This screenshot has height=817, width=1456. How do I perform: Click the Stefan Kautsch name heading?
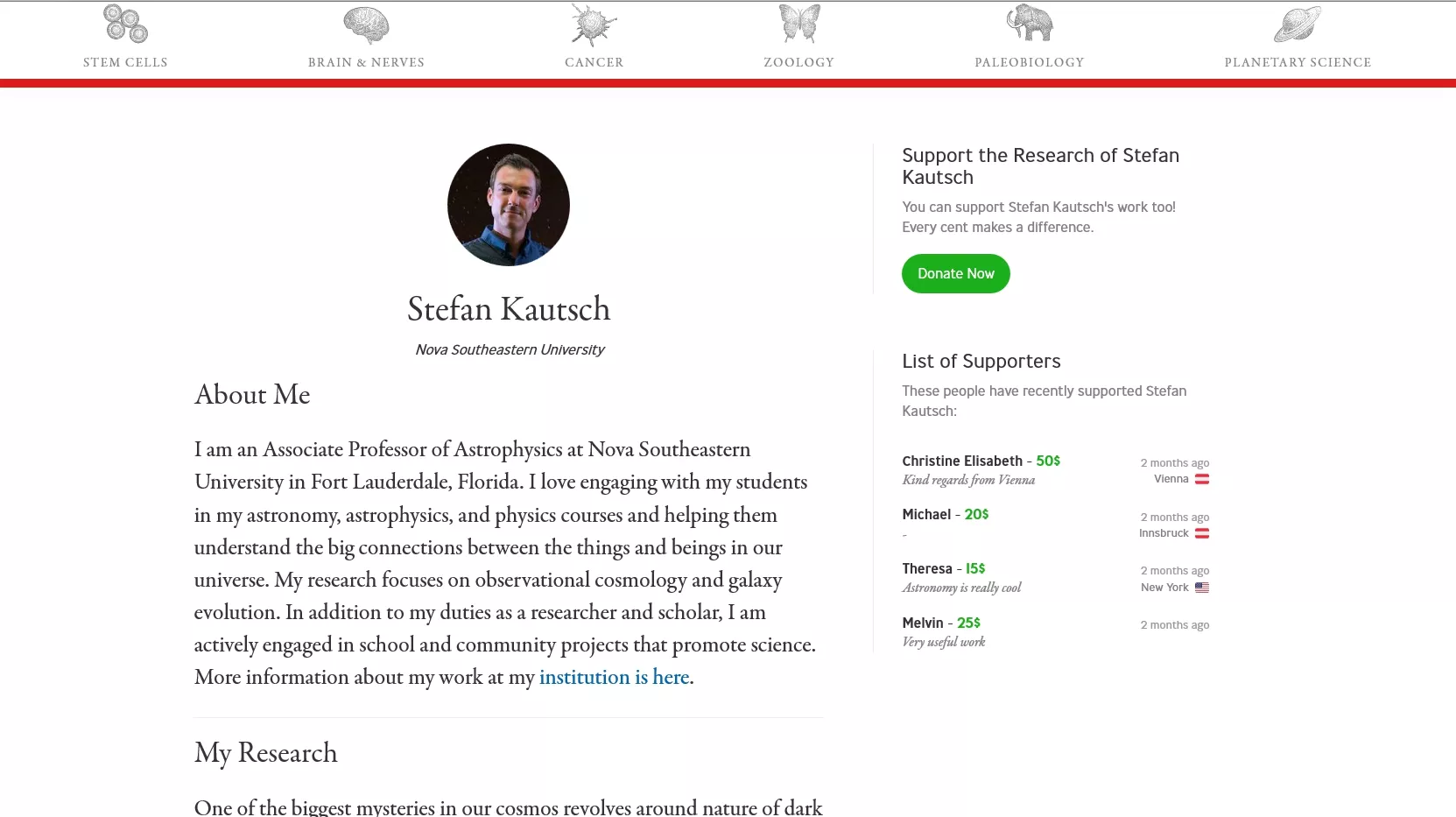point(509,309)
